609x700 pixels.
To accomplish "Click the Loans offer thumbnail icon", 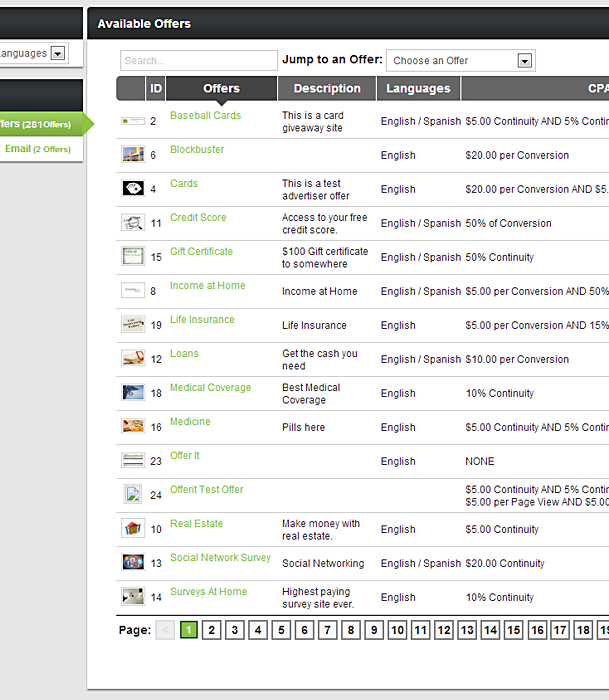I will 132,358.
